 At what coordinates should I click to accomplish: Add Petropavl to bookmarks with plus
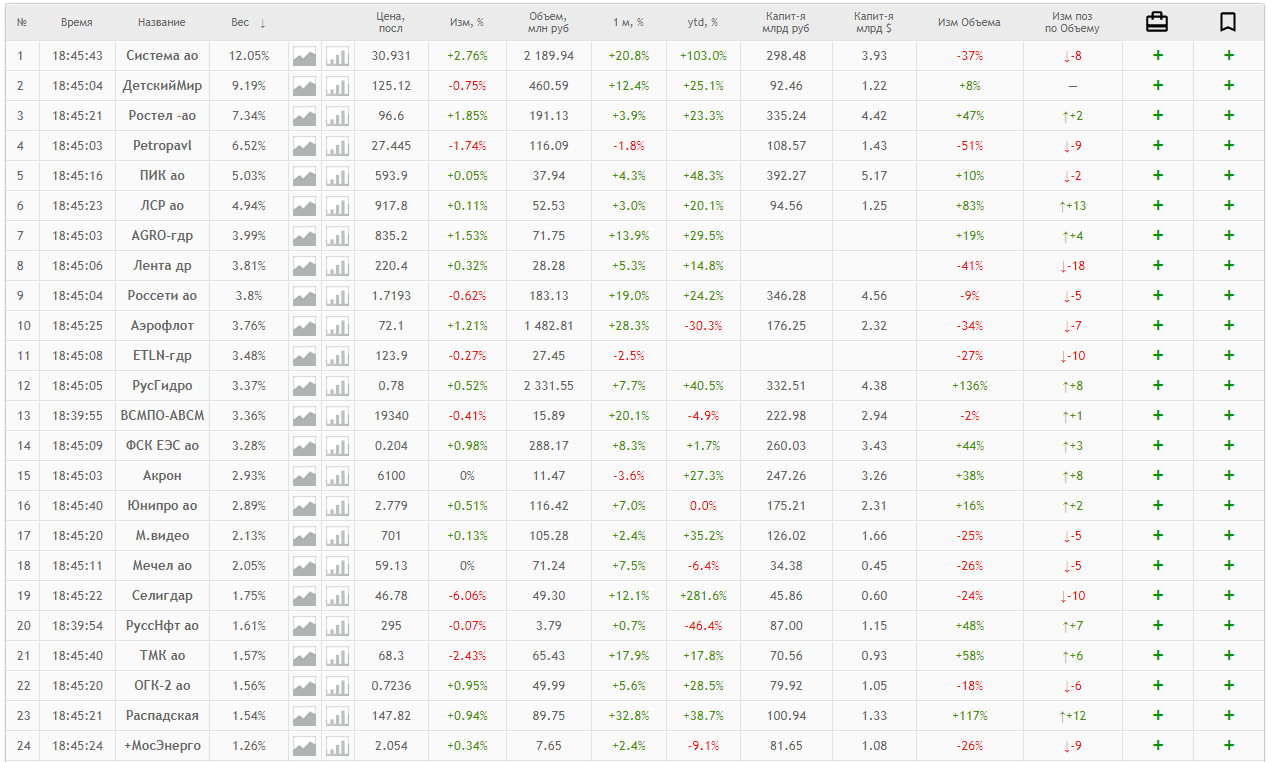click(1228, 146)
